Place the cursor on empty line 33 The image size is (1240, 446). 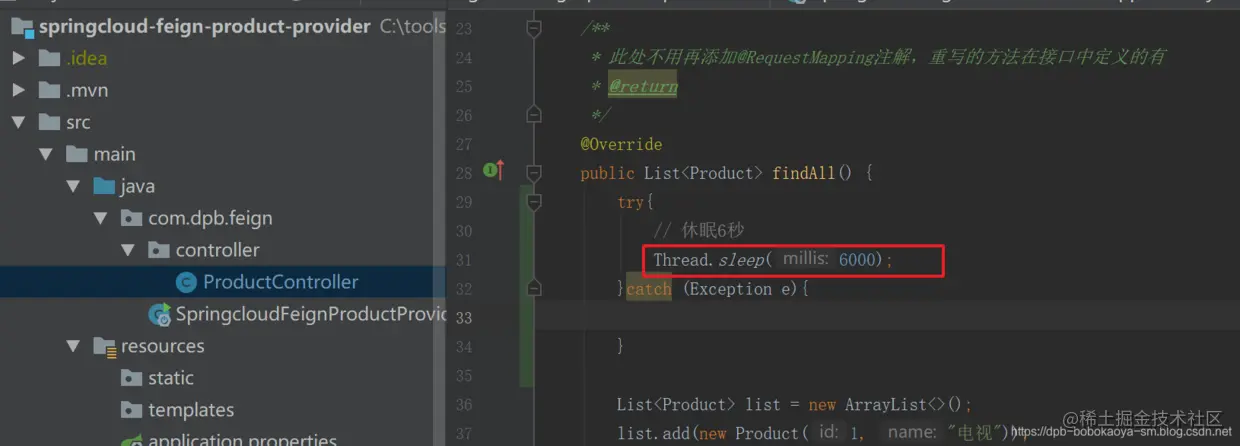click(x=887, y=318)
